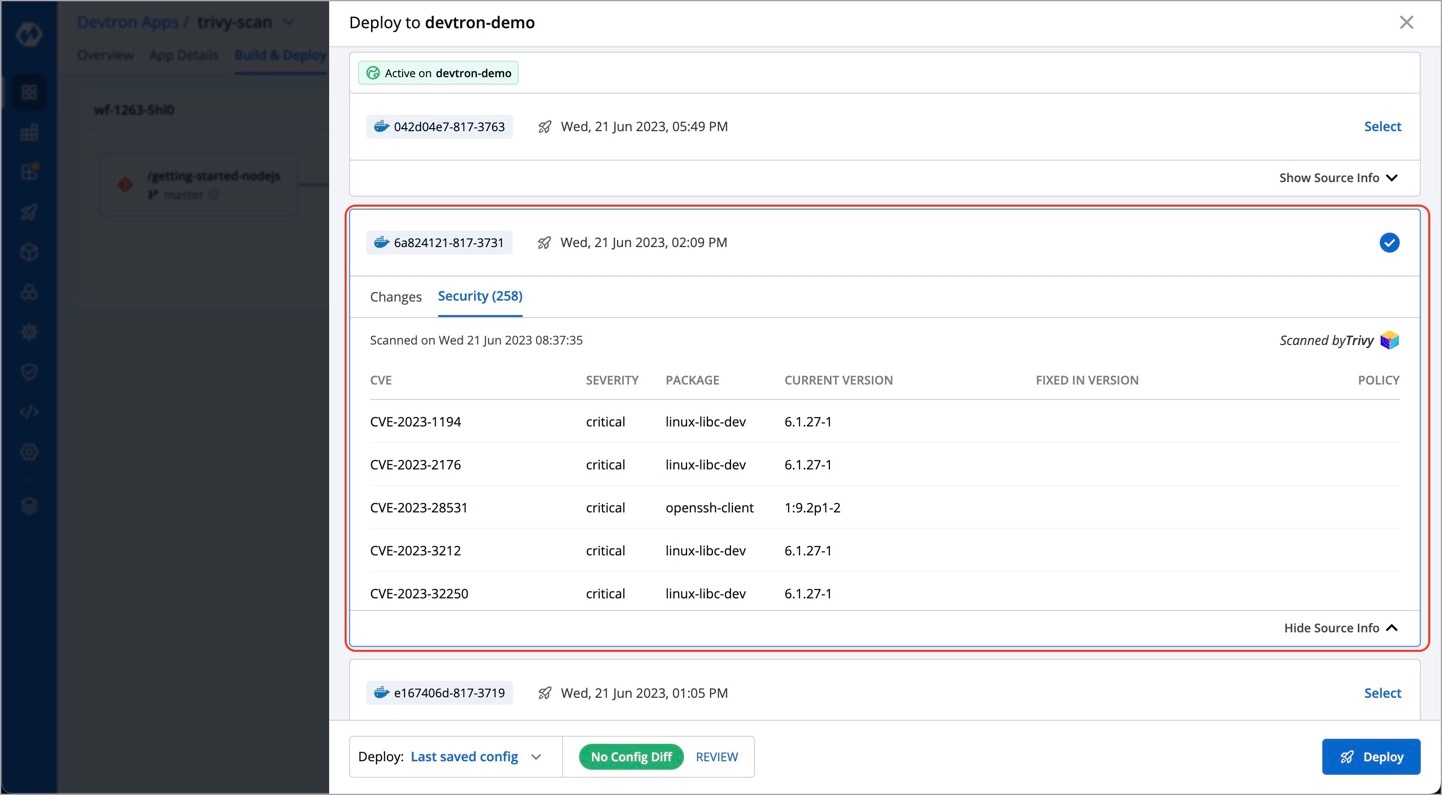Open the cube icon in sidebar
This screenshot has height=795, width=1442.
29,252
